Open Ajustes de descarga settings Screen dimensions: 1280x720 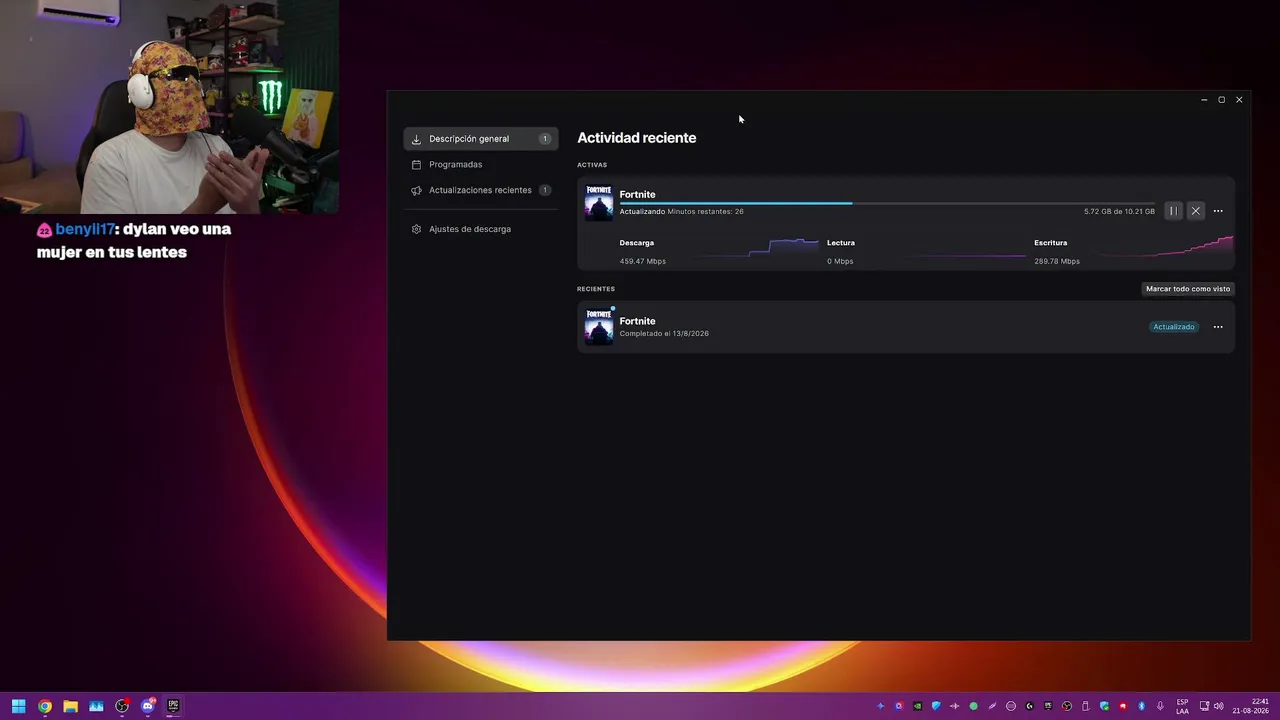480,229
